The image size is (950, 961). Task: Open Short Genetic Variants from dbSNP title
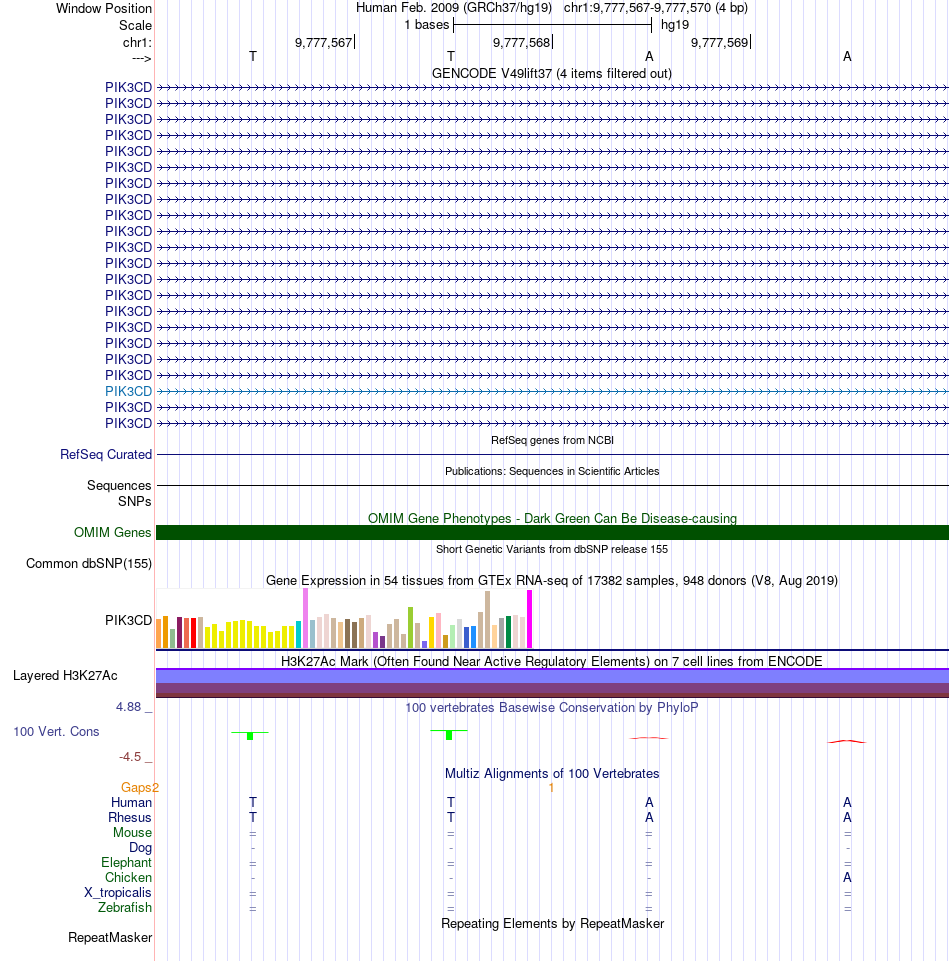[x=552, y=549]
